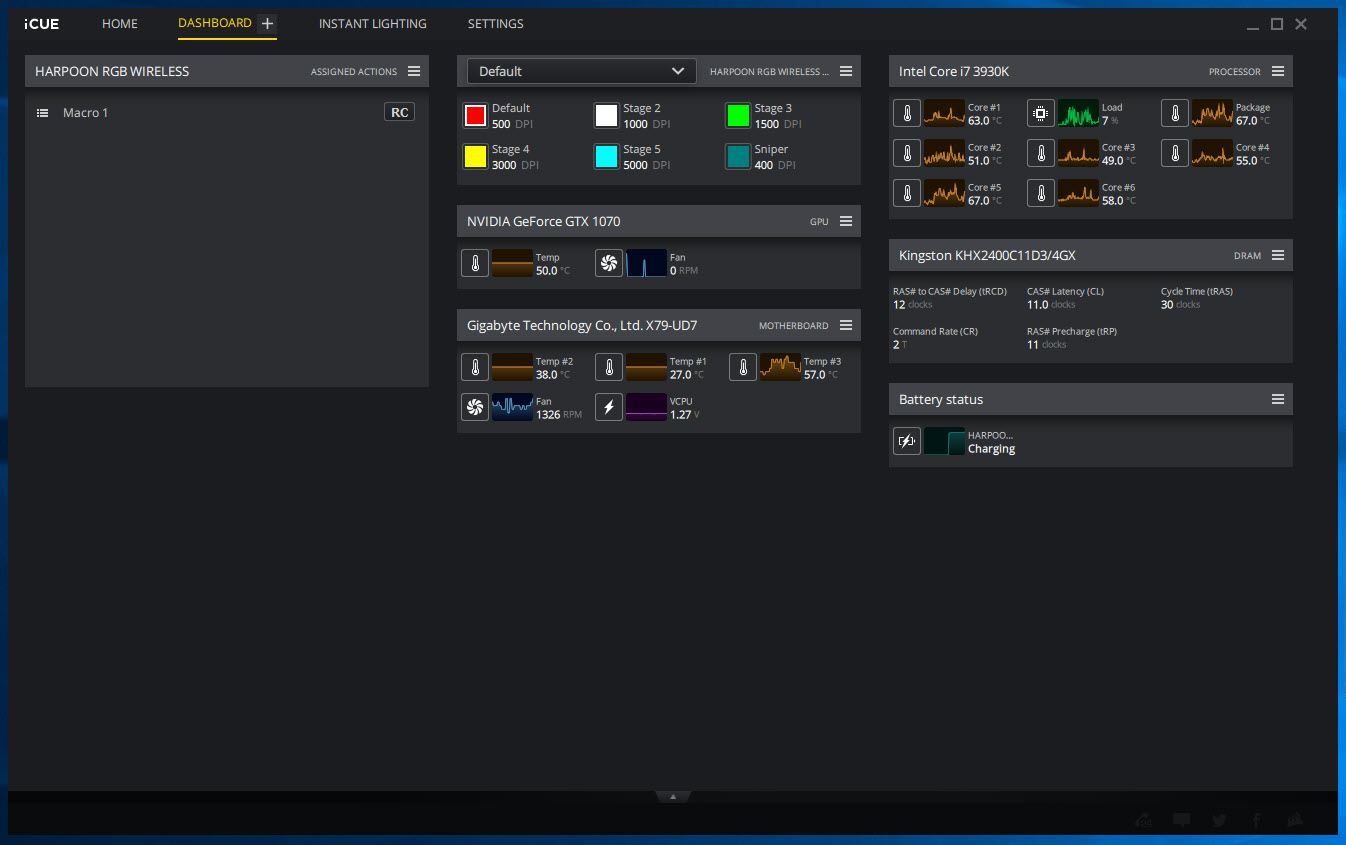The height and width of the screenshot is (845, 1346).
Task: Click the "1326 RPM" fan value
Action: (559, 414)
